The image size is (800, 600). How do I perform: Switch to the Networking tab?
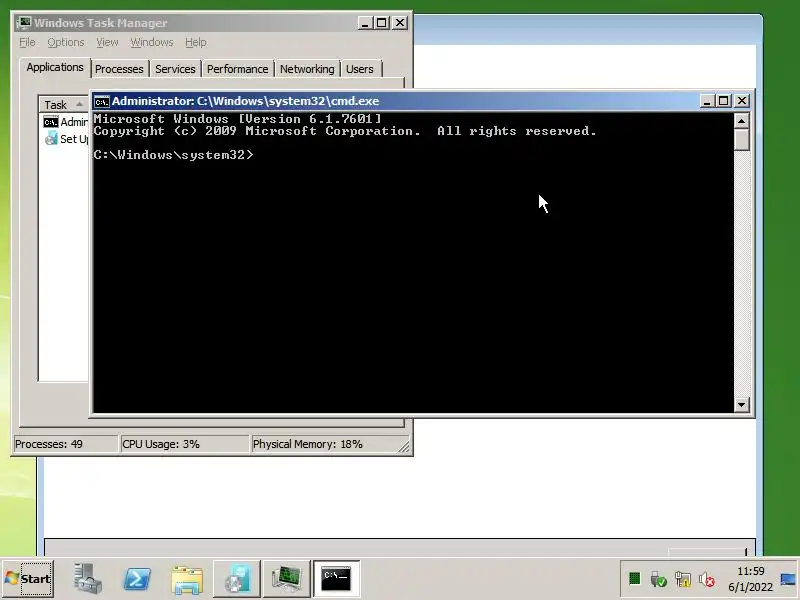307,69
